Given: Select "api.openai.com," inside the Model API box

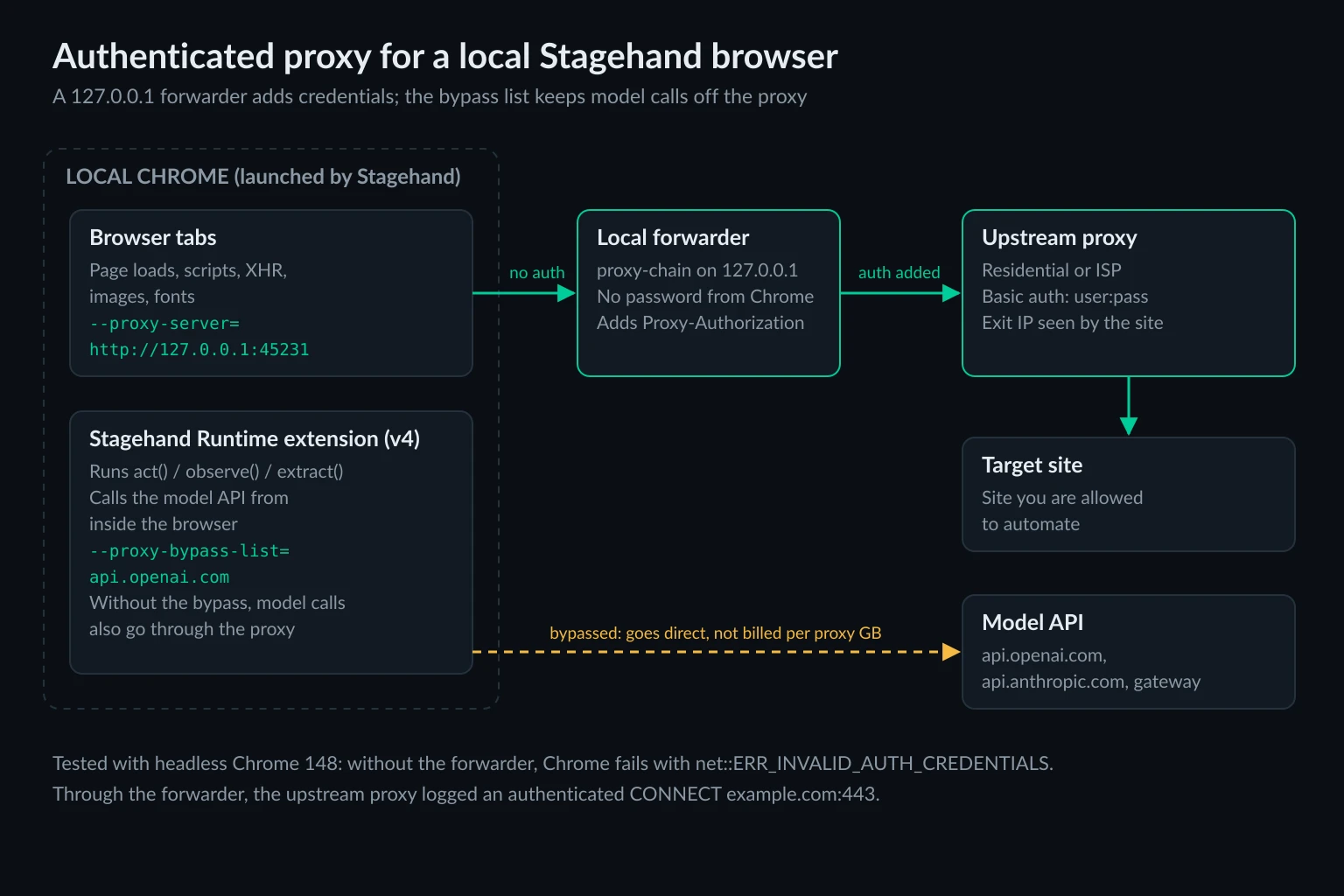Looking at the screenshot, I should [1044, 655].
